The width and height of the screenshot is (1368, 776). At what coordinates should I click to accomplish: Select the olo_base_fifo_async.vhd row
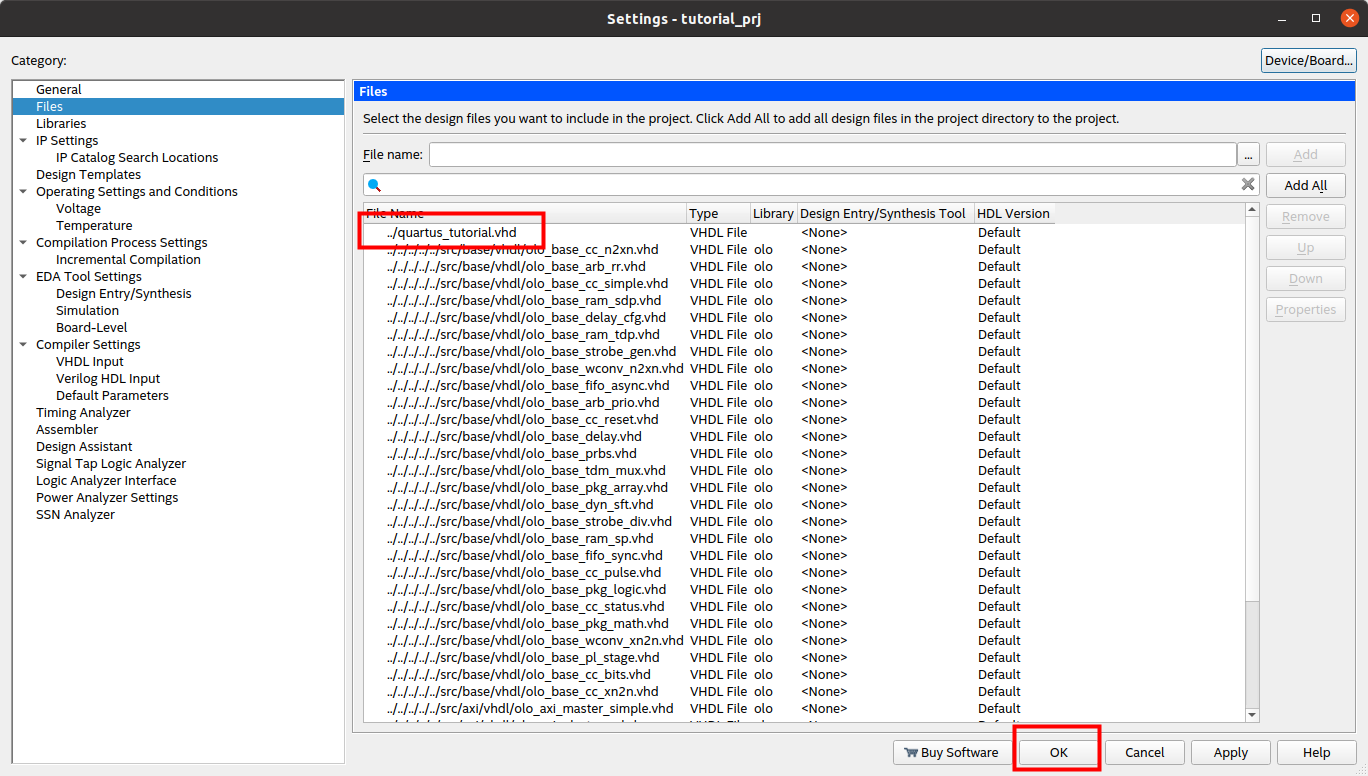[804, 386]
